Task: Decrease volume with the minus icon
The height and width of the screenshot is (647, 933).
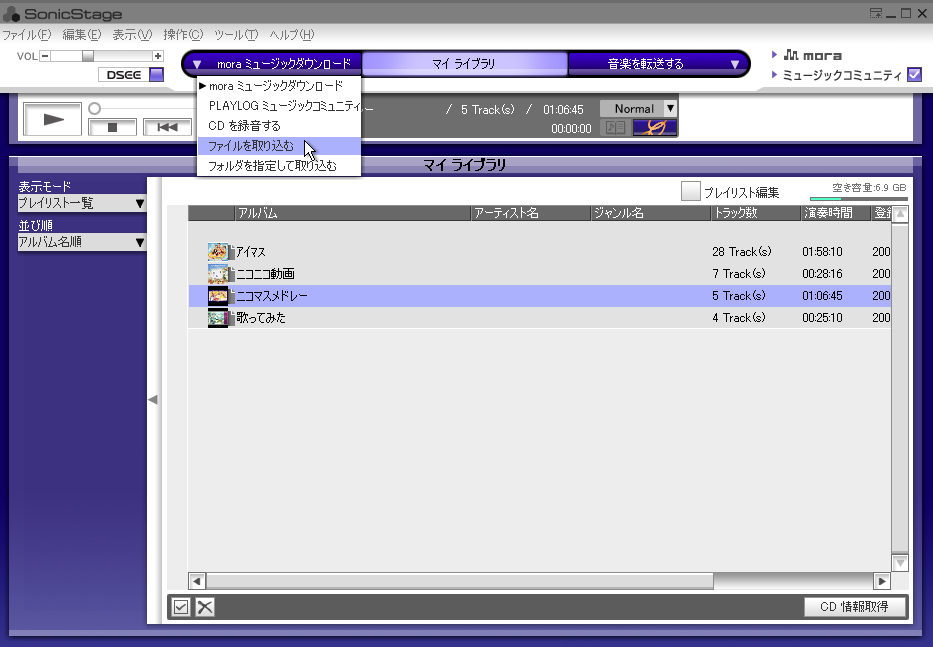Action: 45,56
